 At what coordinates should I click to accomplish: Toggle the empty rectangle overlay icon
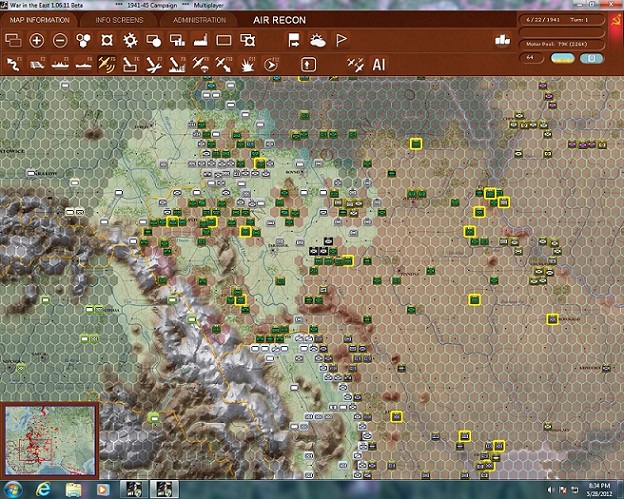(x=224, y=40)
